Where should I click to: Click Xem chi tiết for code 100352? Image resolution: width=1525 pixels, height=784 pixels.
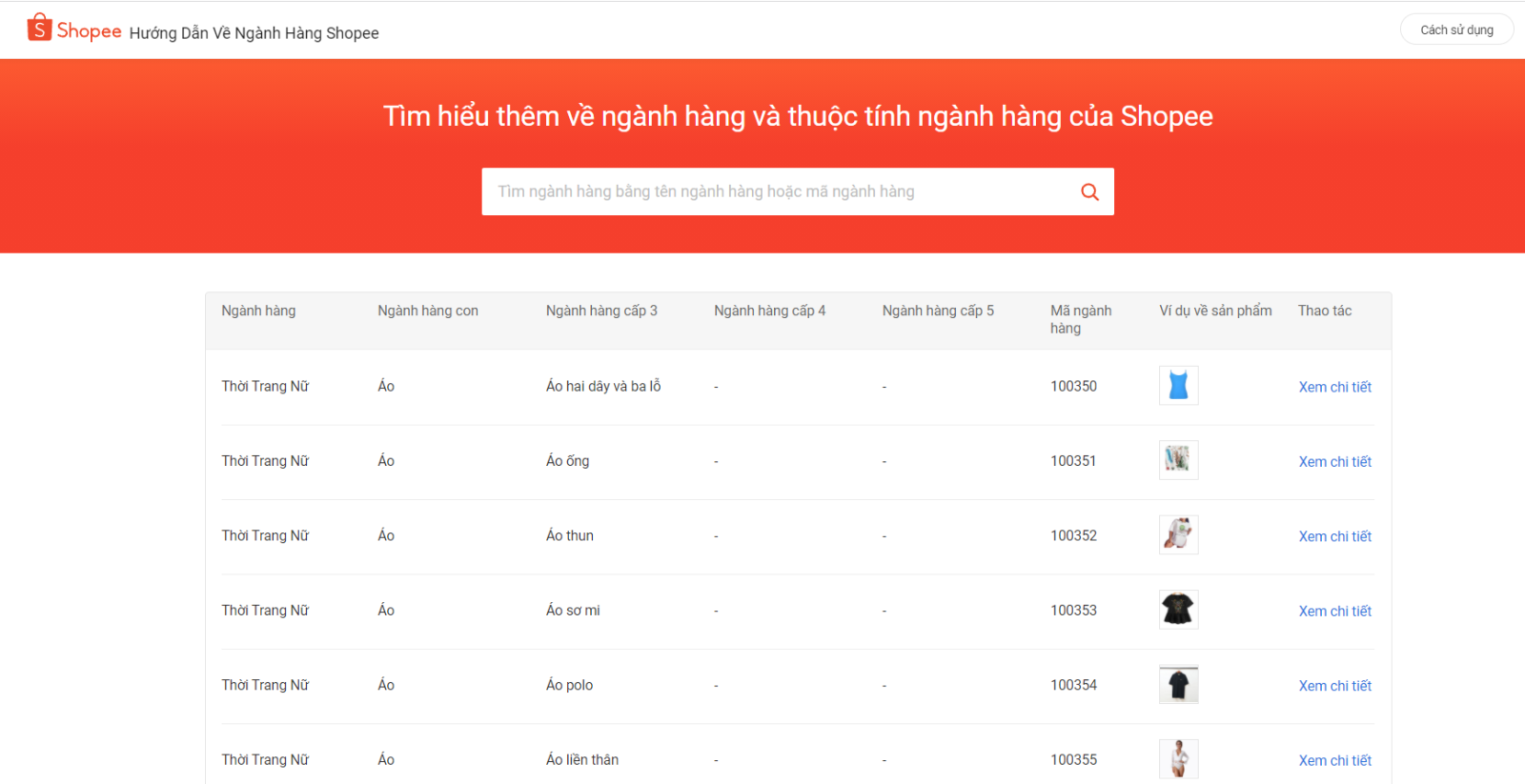(1334, 536)
